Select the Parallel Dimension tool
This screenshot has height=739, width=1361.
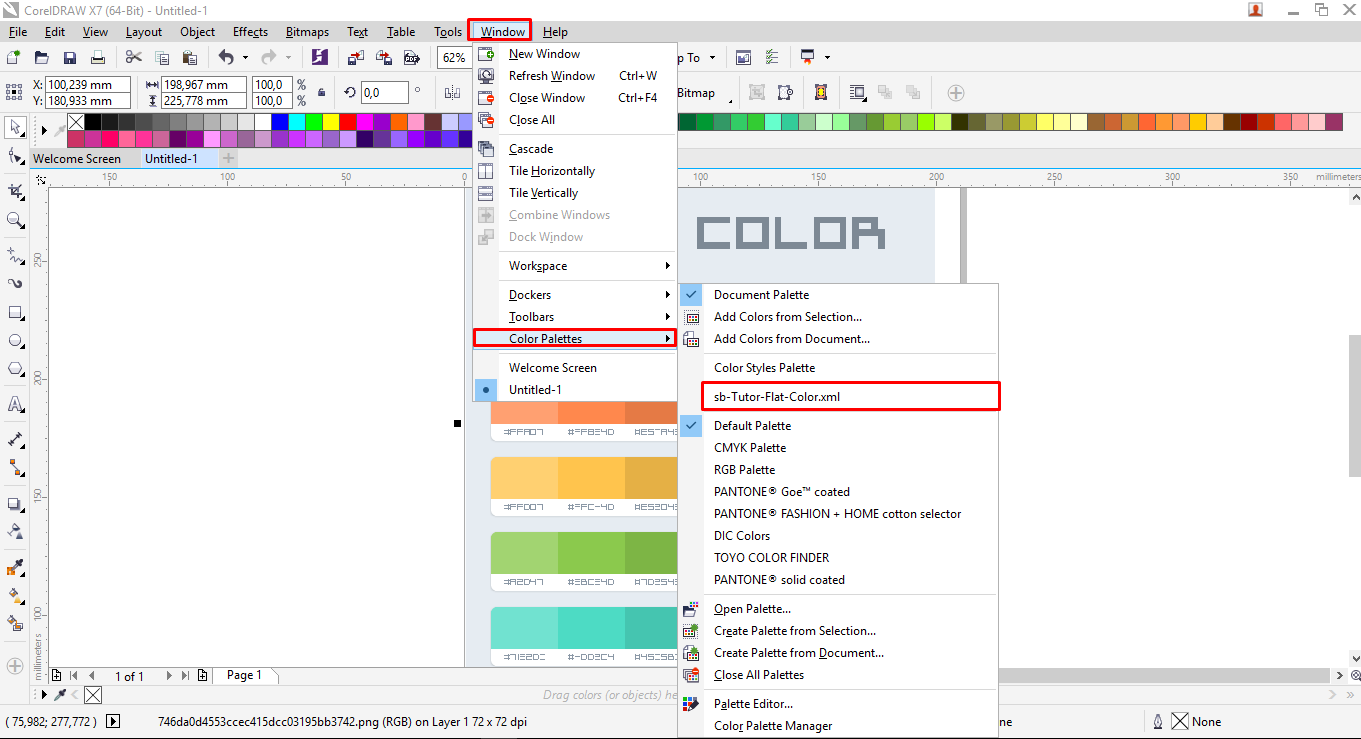pyautogui.click(x=15, y=440)
